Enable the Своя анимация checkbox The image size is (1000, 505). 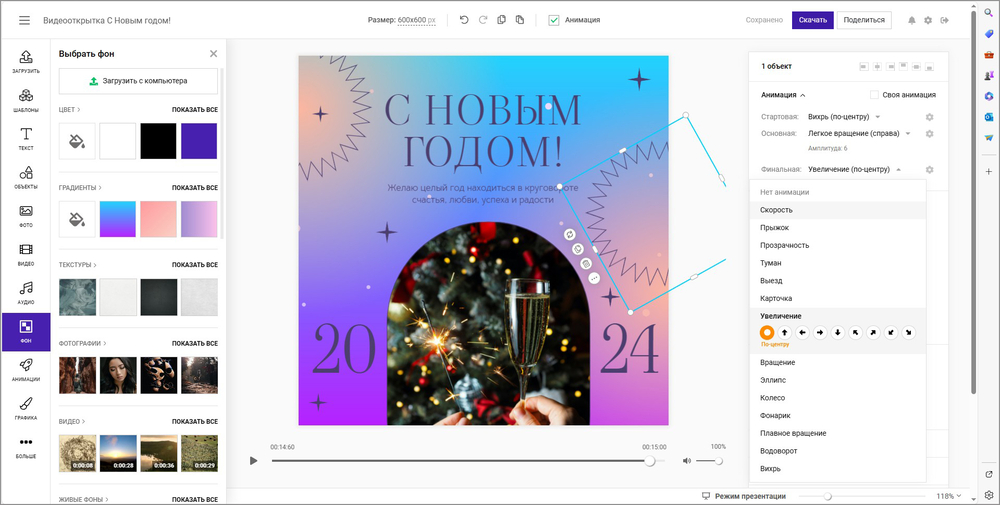[x=874, y=94]
